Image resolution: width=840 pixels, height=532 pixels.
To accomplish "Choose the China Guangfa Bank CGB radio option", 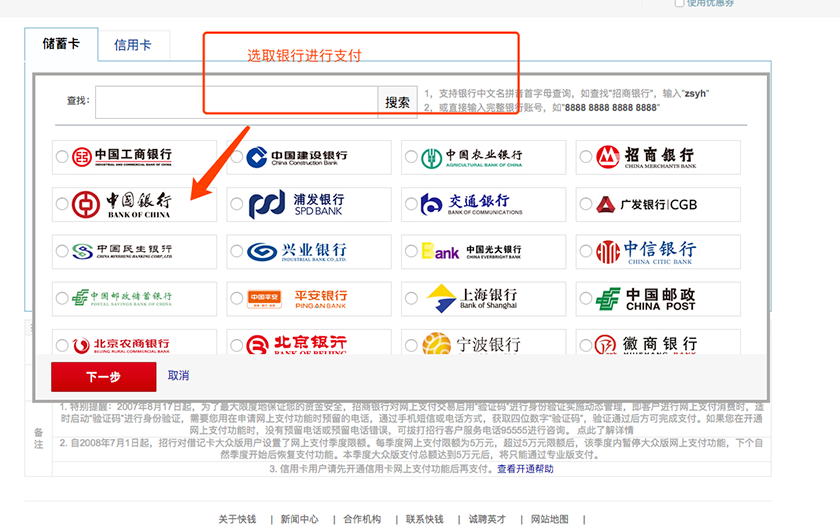I will tap(585, 205).
